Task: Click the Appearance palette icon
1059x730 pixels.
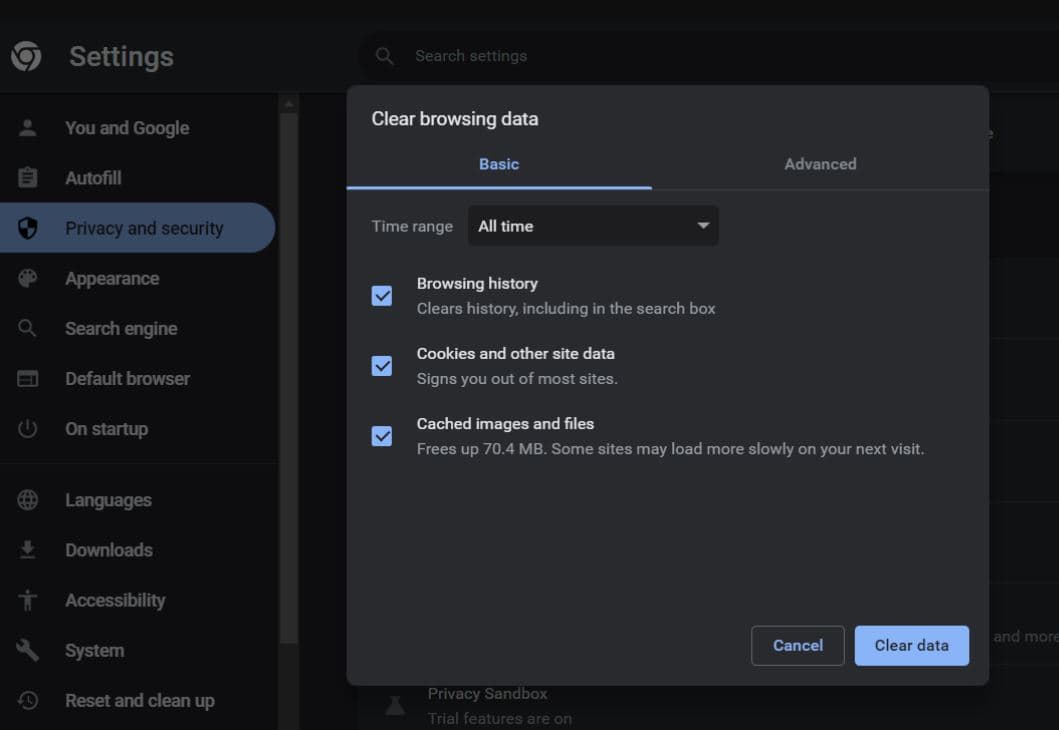Action: [28, 279]
